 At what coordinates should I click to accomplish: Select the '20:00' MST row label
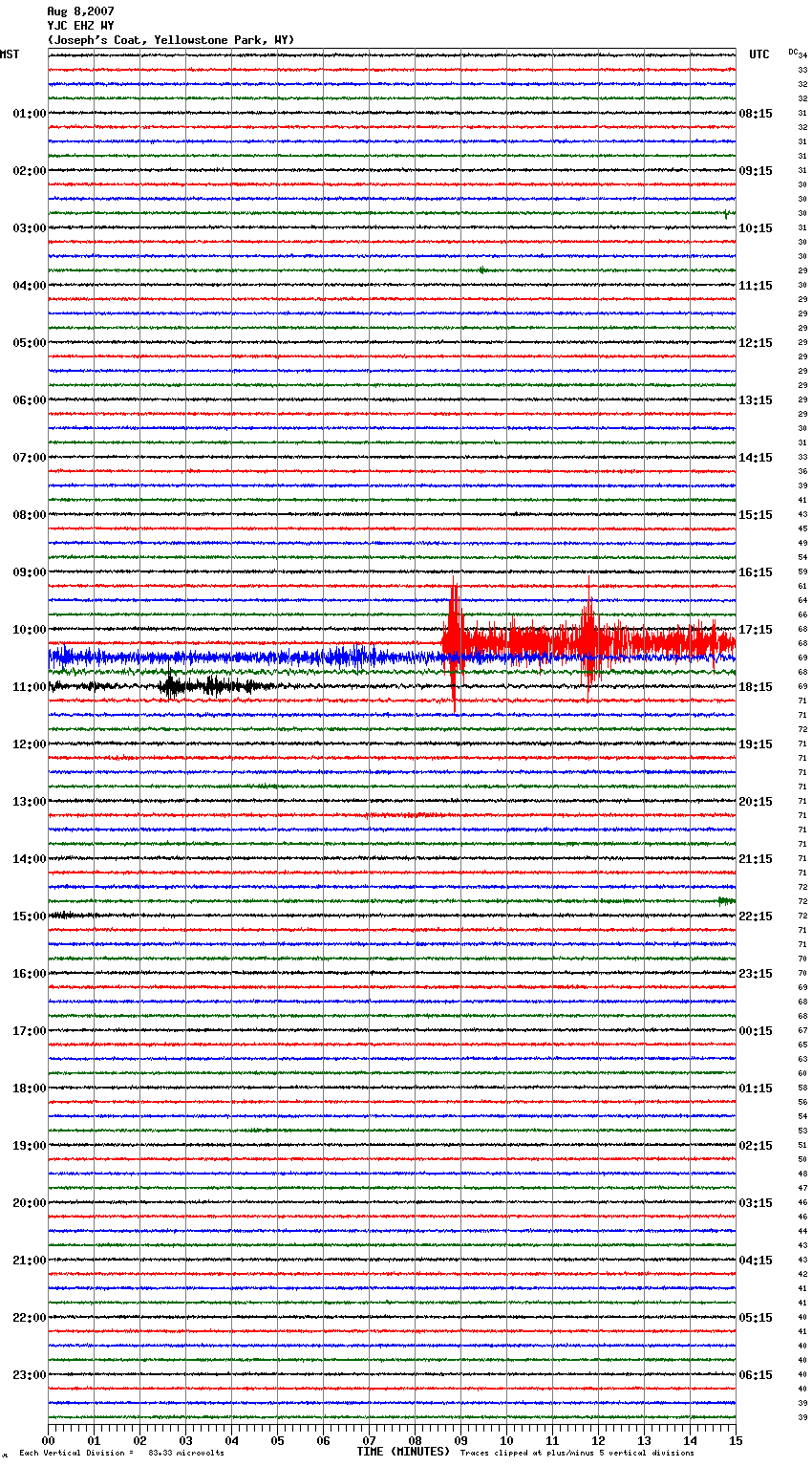(x=29, y=1203)
